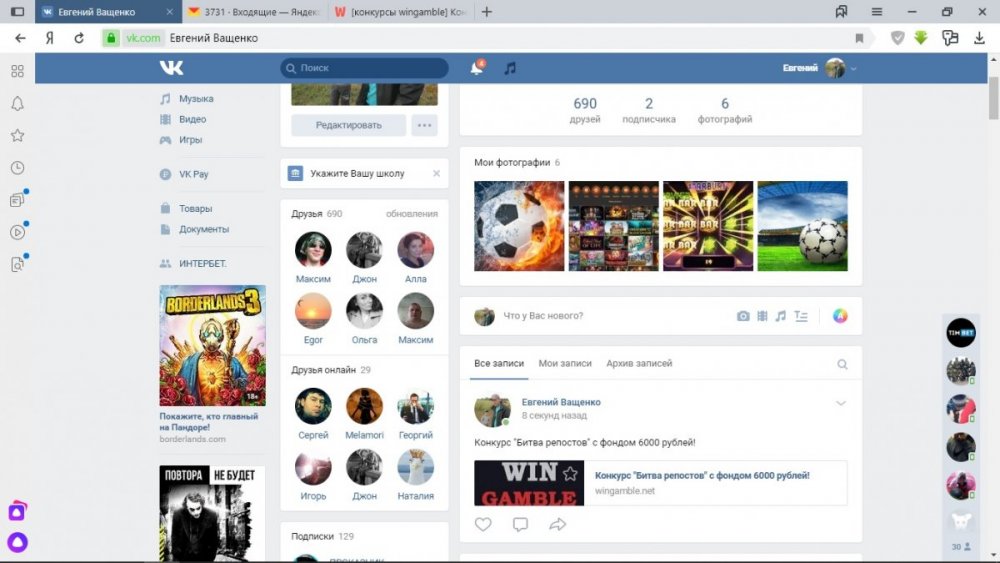Dismiss the Укажите Вашу школу prompt
The height and width of the screenshot is (563, 1000).
(x=436, y=173)
